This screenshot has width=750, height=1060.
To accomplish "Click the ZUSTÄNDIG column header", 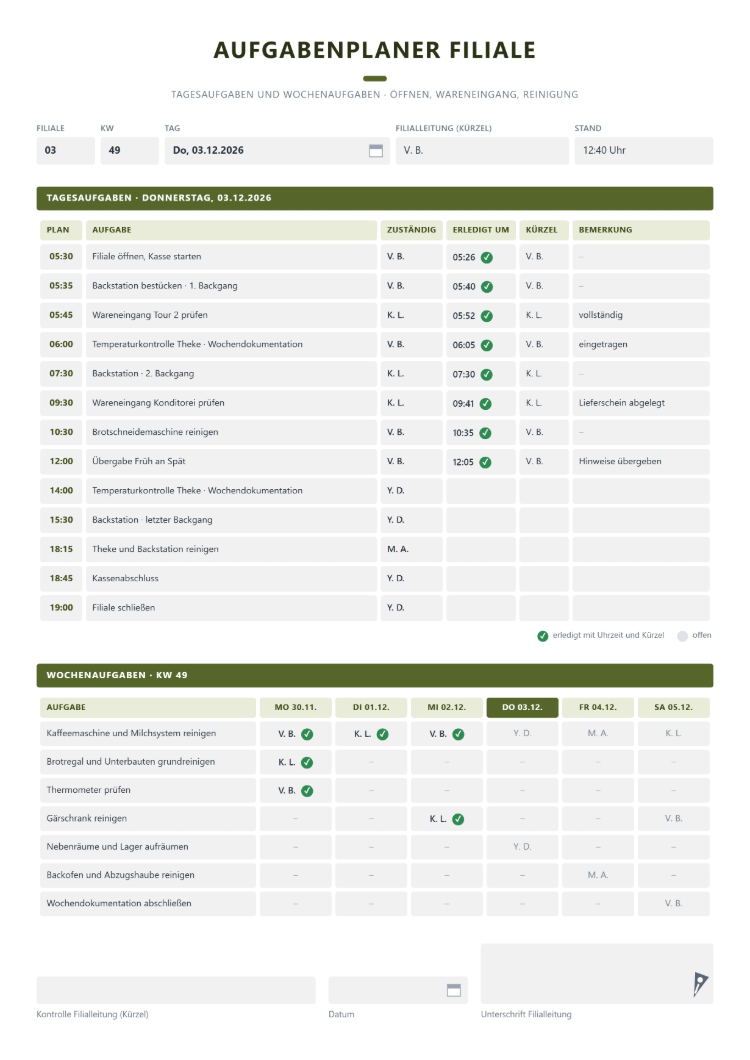I will (411, 230).
